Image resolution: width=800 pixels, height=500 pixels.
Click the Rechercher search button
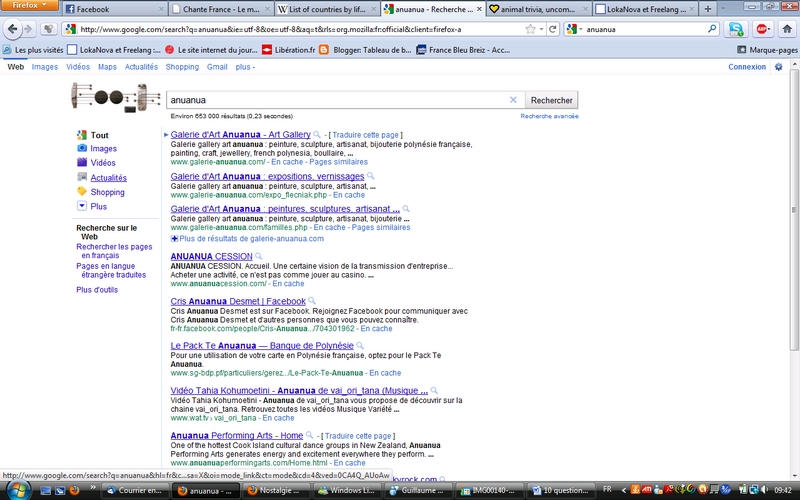pos(552,100)
